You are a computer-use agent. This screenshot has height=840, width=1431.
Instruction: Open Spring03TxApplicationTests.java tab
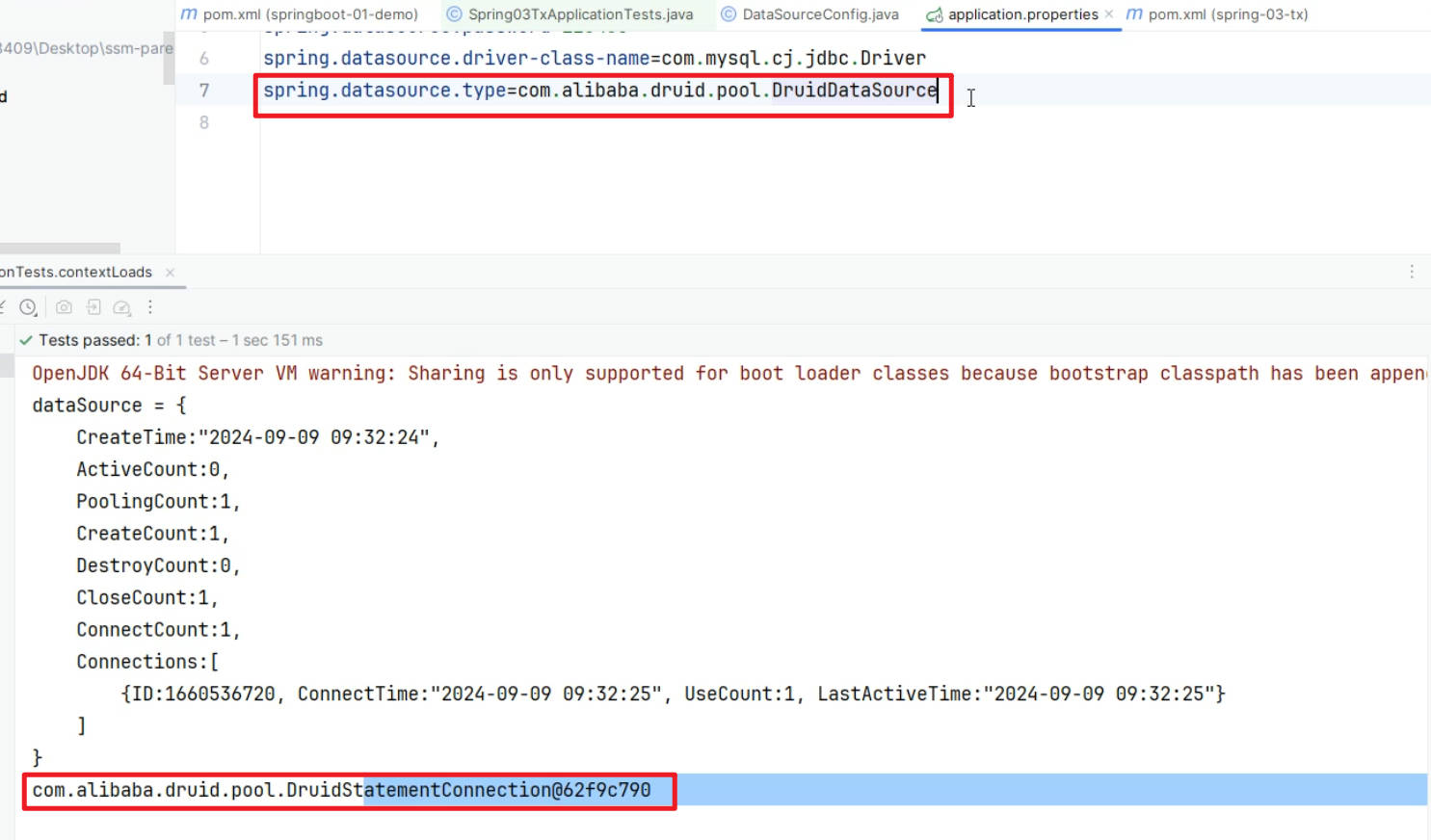click(x=580, y=14)
